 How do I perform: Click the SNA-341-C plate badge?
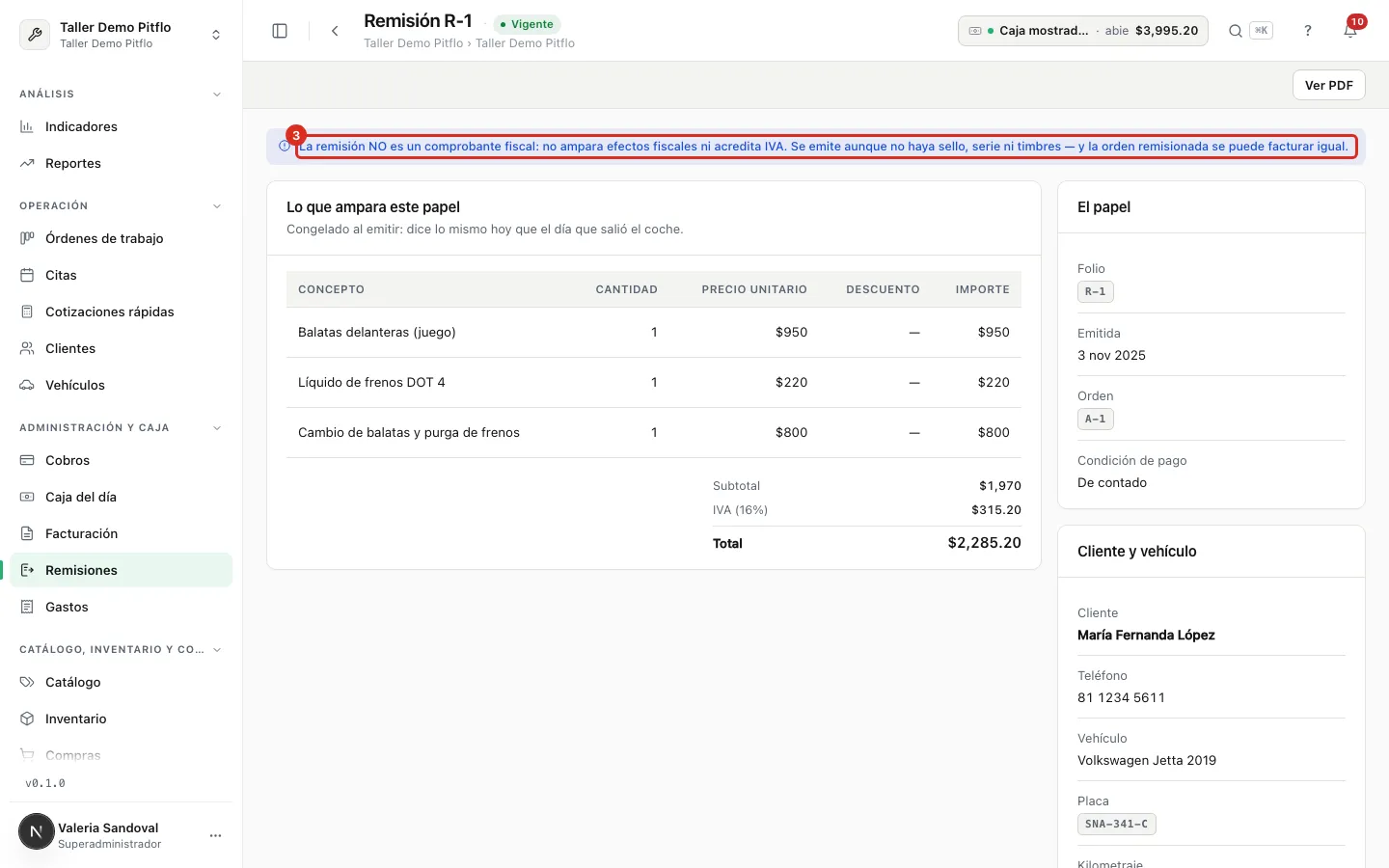[x=1116, y=825]
